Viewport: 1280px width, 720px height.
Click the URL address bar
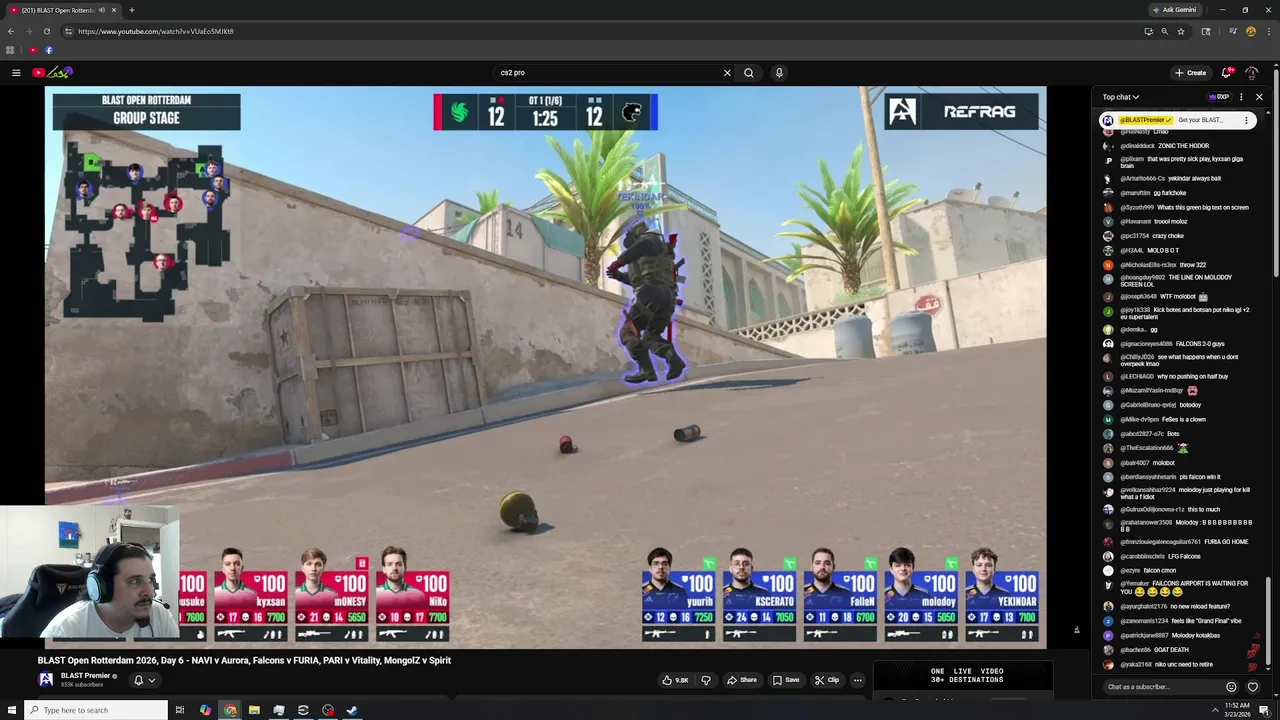(600, 31)
